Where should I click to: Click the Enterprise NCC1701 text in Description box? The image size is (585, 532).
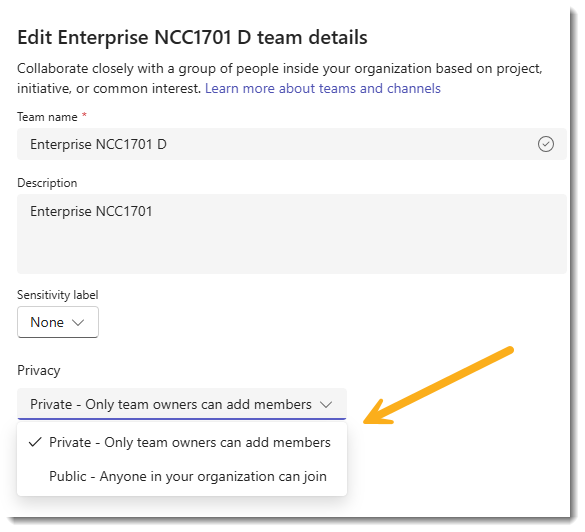pyautogui.click(x=92, y=213)
